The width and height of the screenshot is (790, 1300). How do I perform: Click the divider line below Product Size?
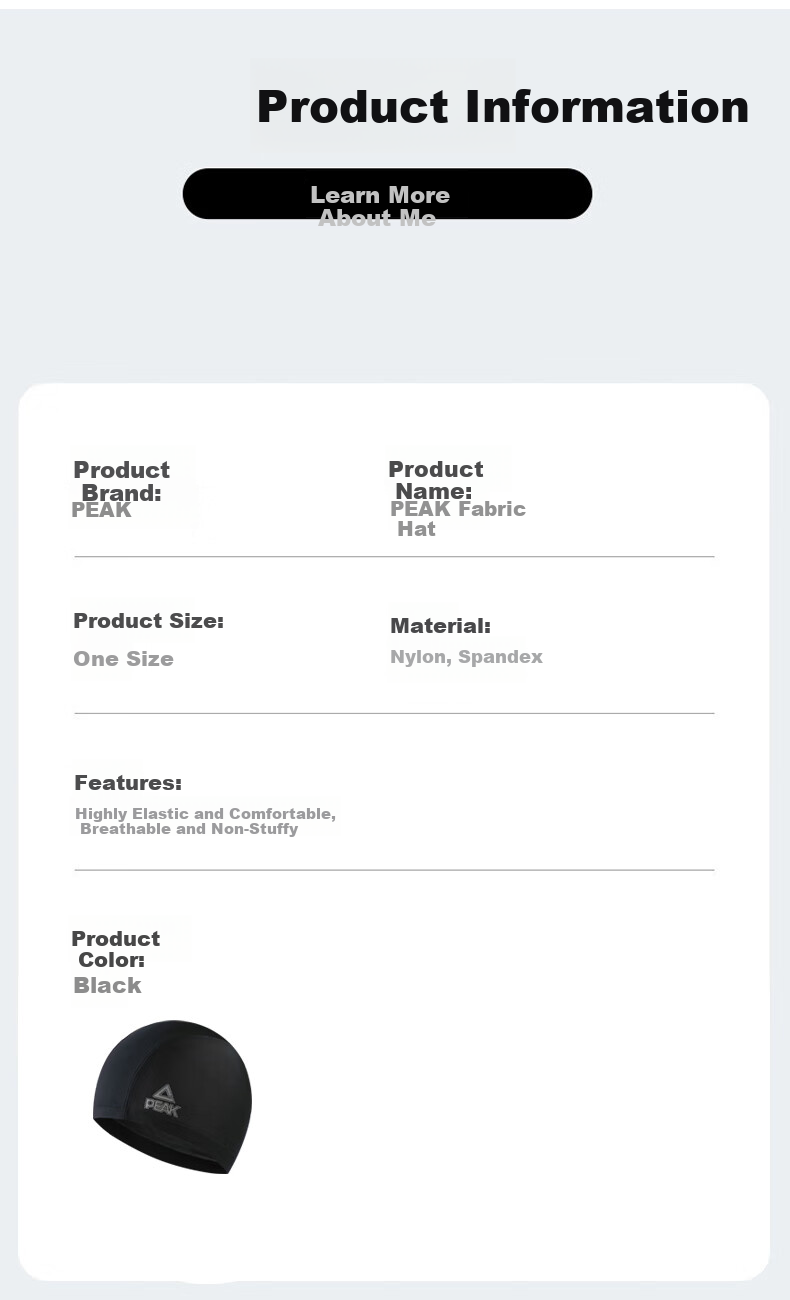[x=394, y=713]
